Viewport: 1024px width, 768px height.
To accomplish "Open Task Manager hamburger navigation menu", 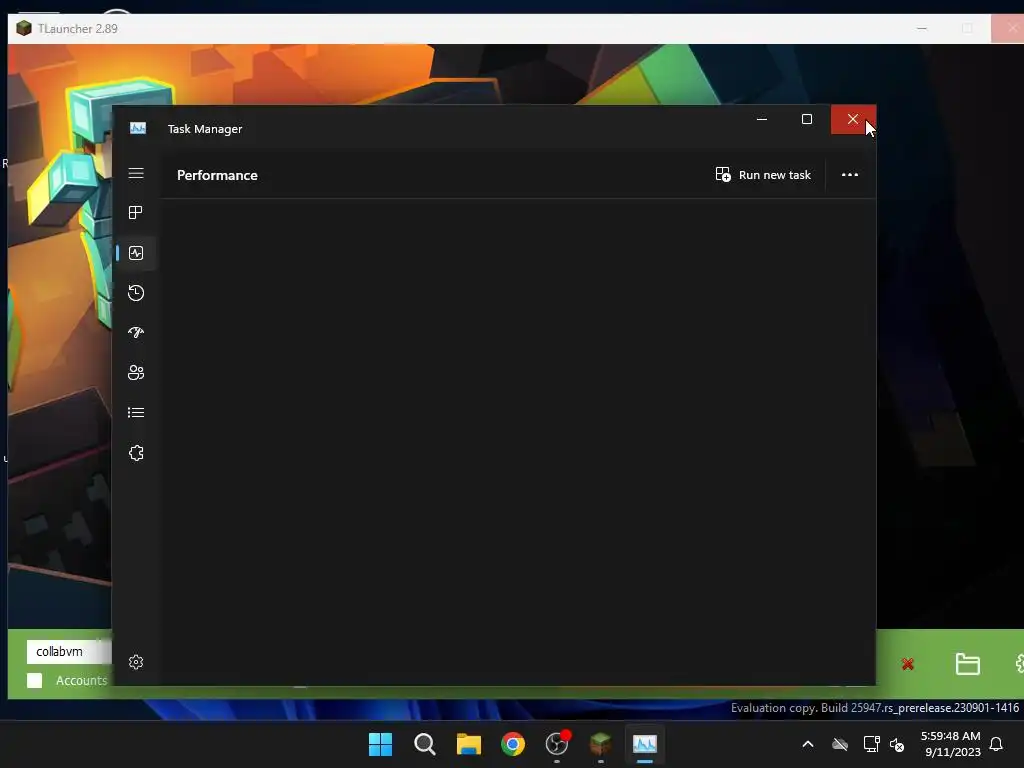I will click(x=136, y=173).
